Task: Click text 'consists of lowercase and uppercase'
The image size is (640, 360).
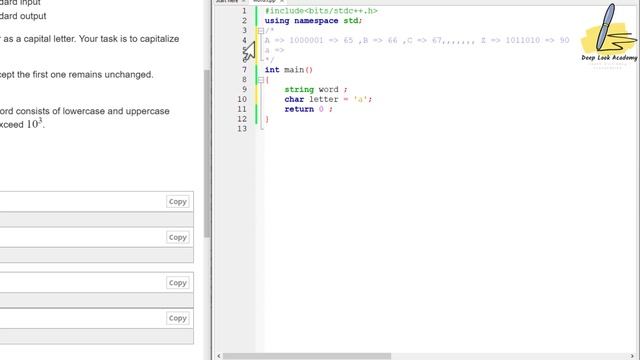Action: [x=93, y=111]
